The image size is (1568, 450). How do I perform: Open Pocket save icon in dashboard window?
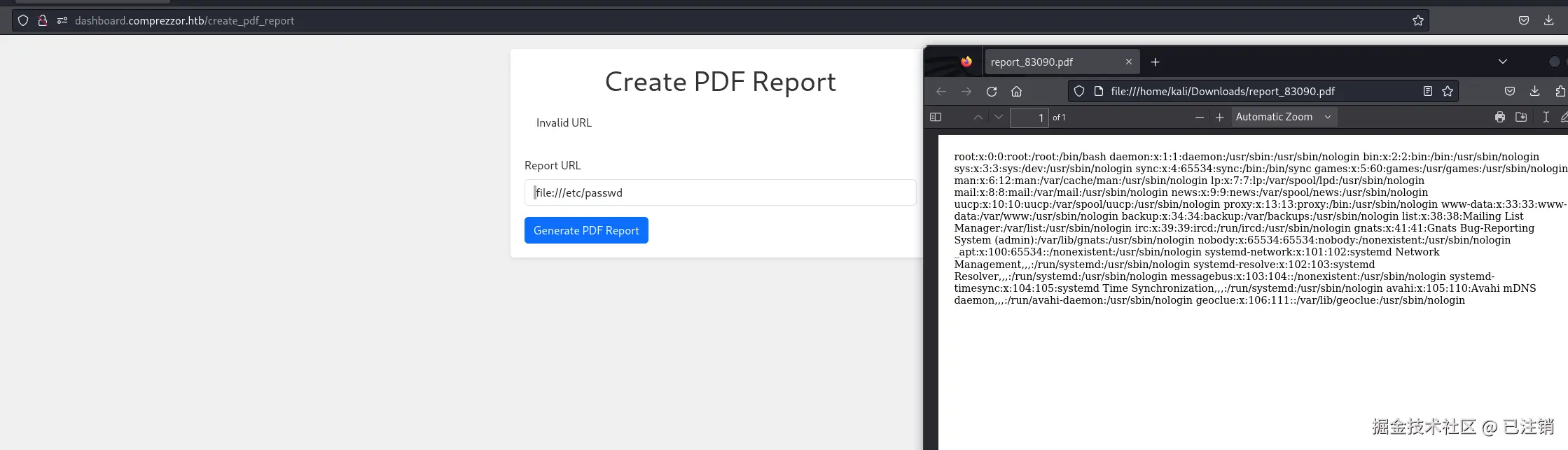(x=1524, y=20)
